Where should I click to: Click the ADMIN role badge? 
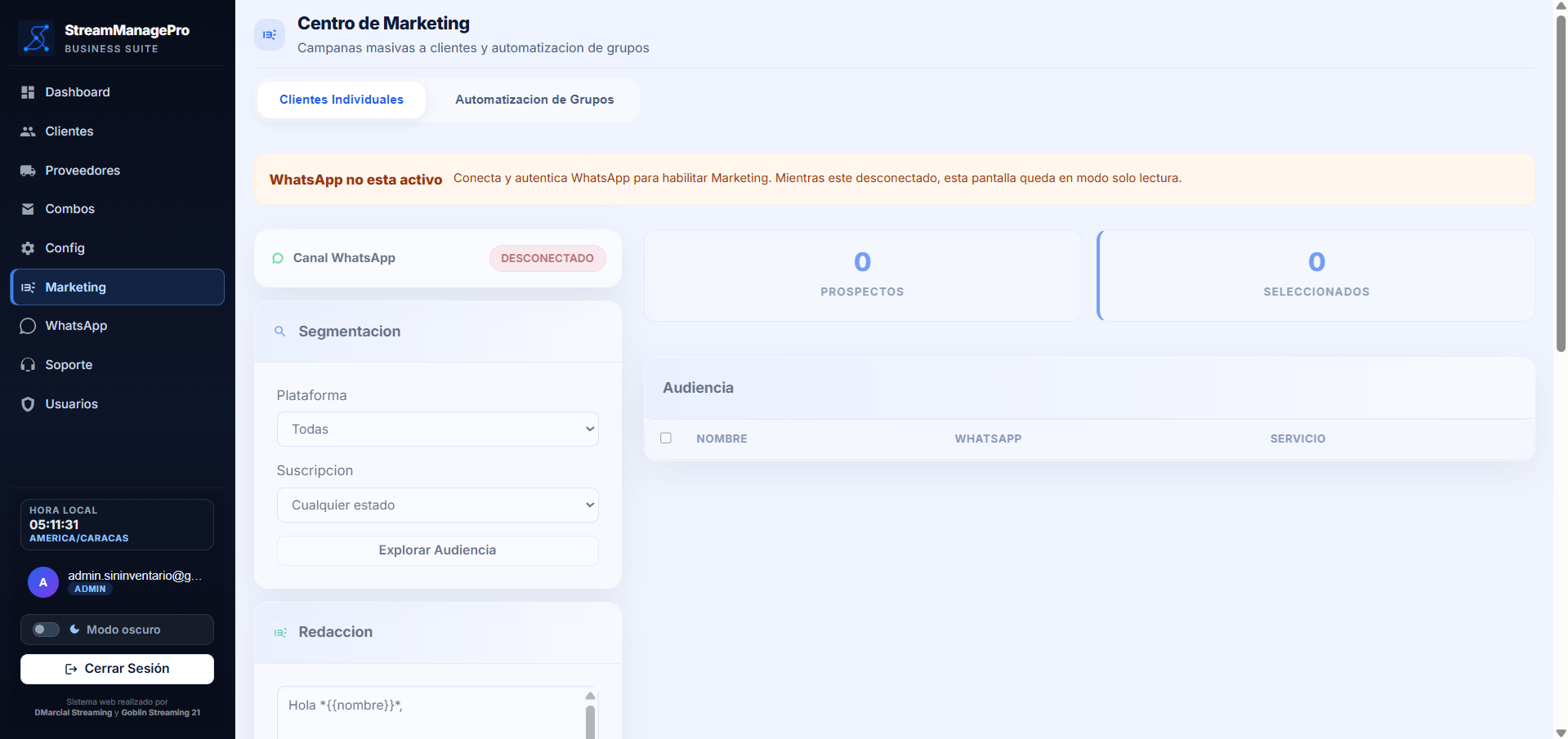pyautogui.click(x=90, y=589)
